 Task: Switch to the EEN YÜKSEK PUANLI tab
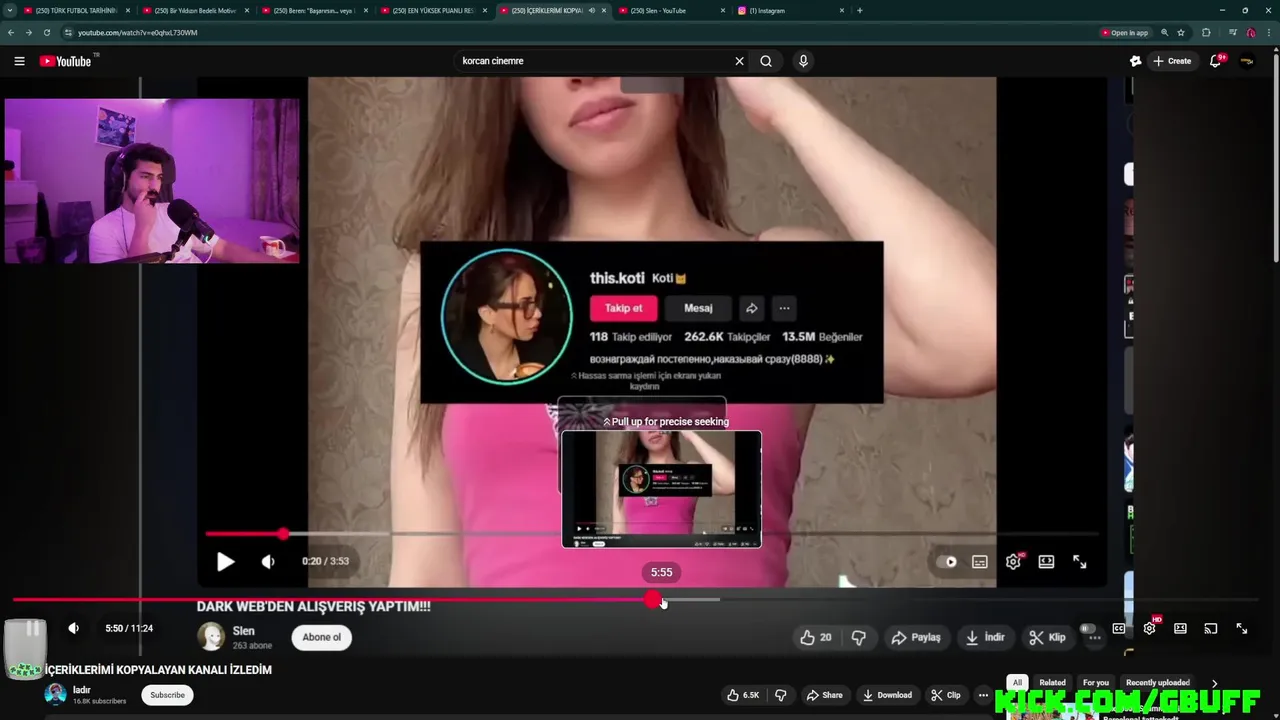pyautogui.click(x=432, y=10)
